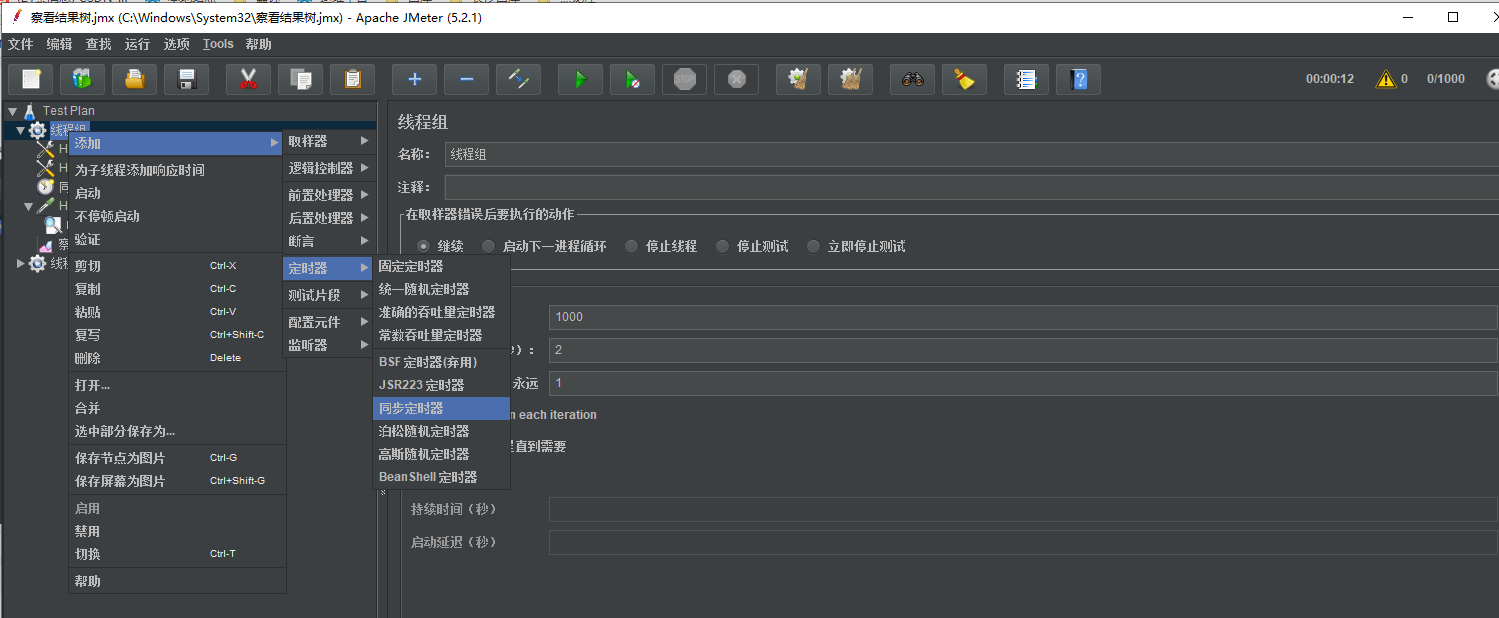Choose 固定定时器 from timer list

(441, 266)
